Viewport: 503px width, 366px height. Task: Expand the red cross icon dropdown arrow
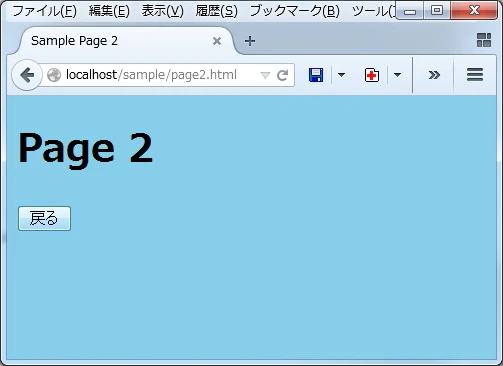pos(397,75)
